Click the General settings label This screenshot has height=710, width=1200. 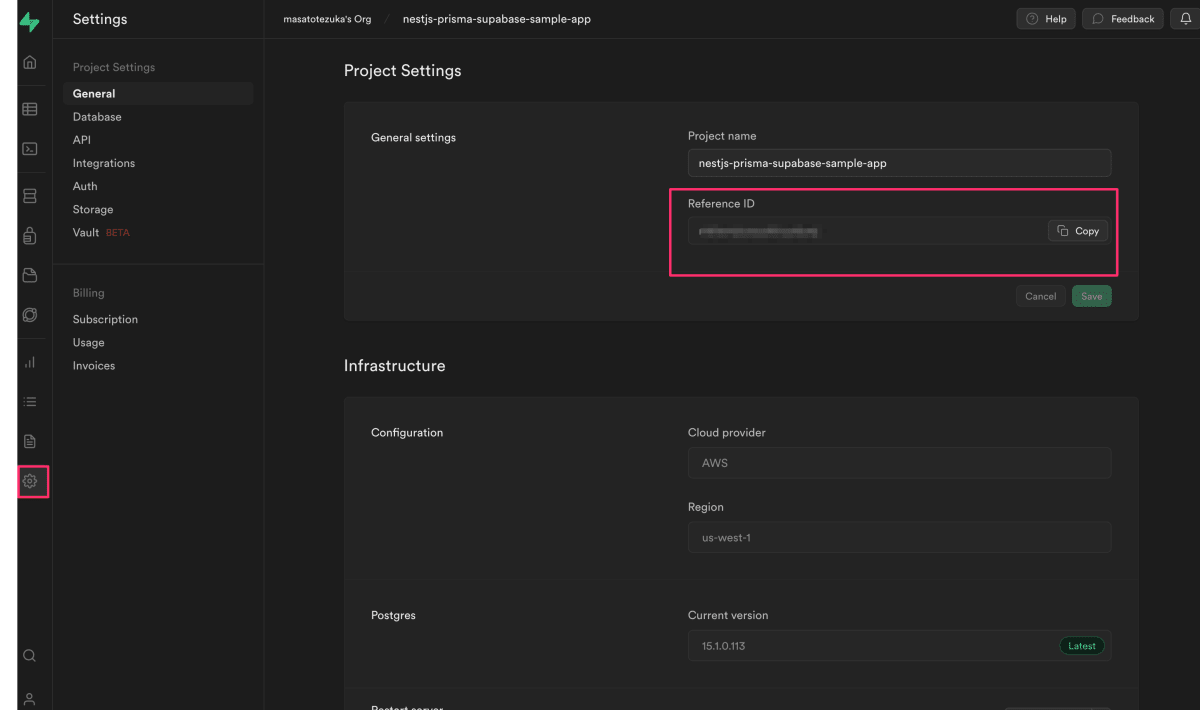pos(413,138)
